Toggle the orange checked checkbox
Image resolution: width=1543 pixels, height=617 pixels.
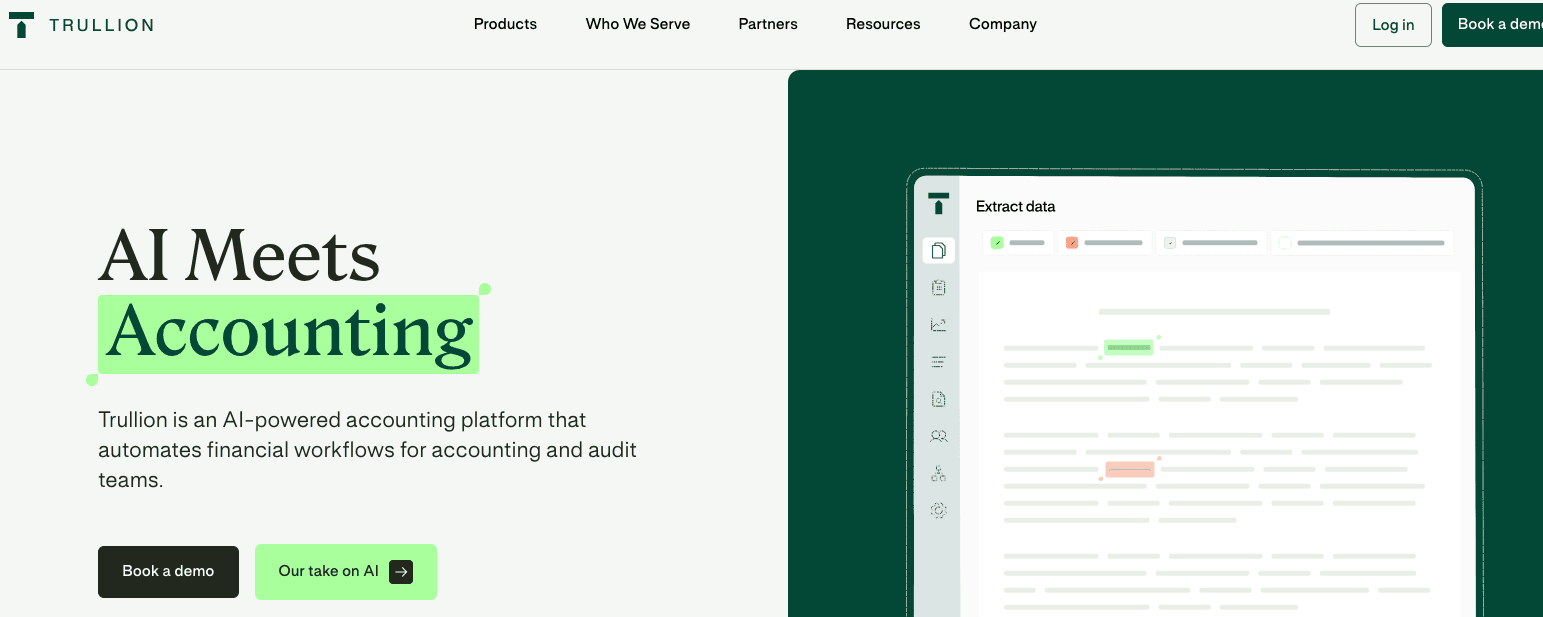click(1072, 243)
